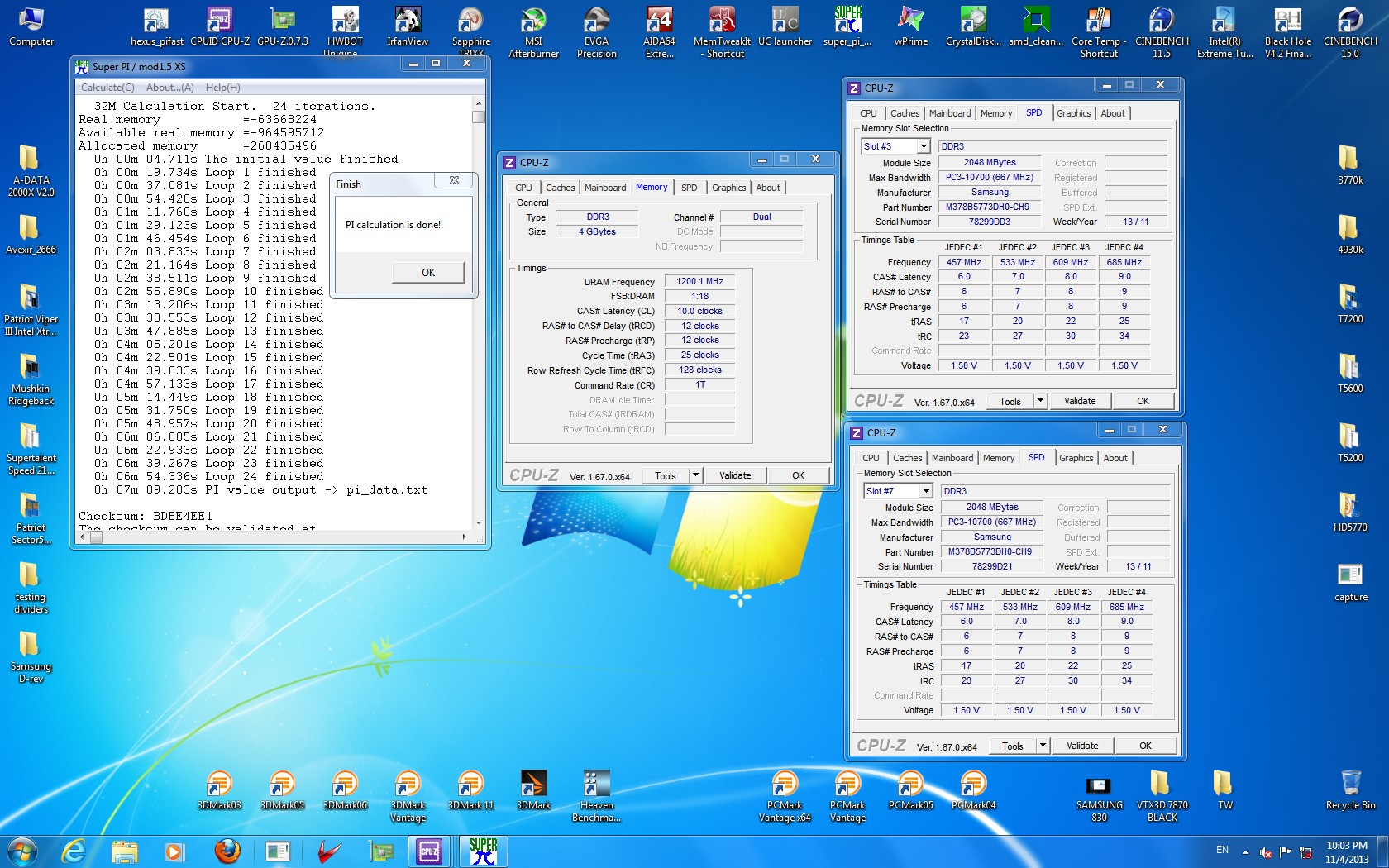
Task: Expand Tools dropdown arrow in Slot #7 CPU-Z window
Action: click(1043, 745)
